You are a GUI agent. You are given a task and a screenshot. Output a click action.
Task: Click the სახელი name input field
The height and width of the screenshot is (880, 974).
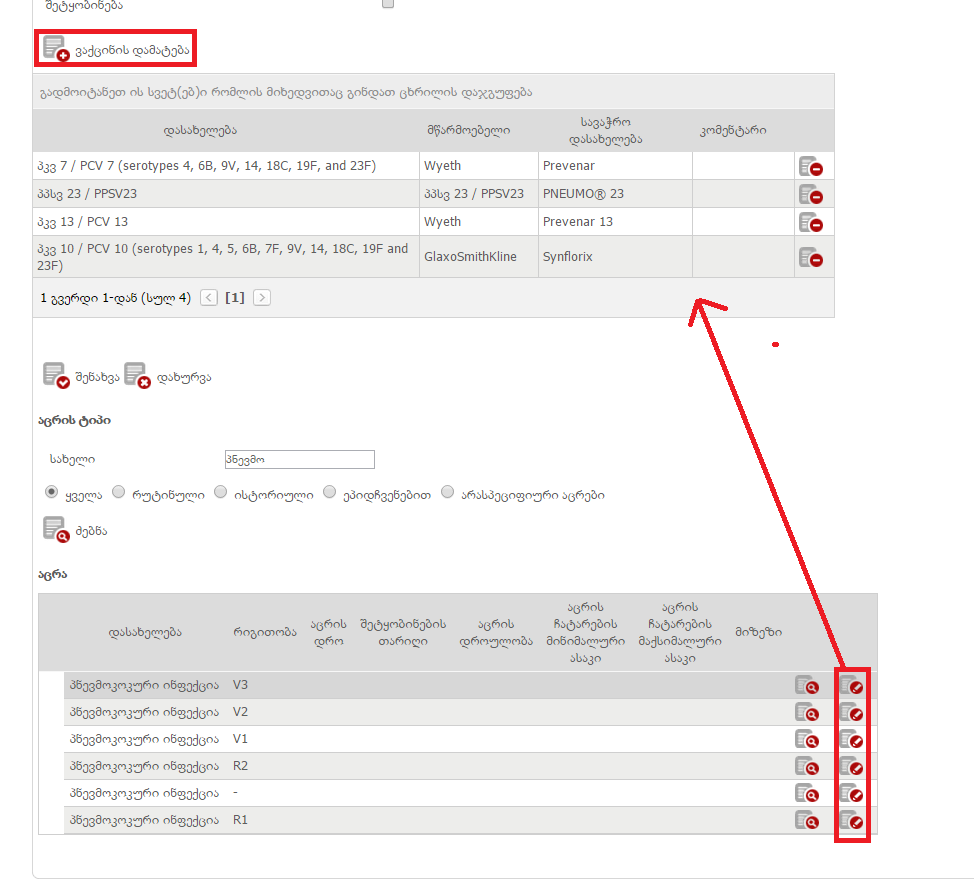pos(299,459)
